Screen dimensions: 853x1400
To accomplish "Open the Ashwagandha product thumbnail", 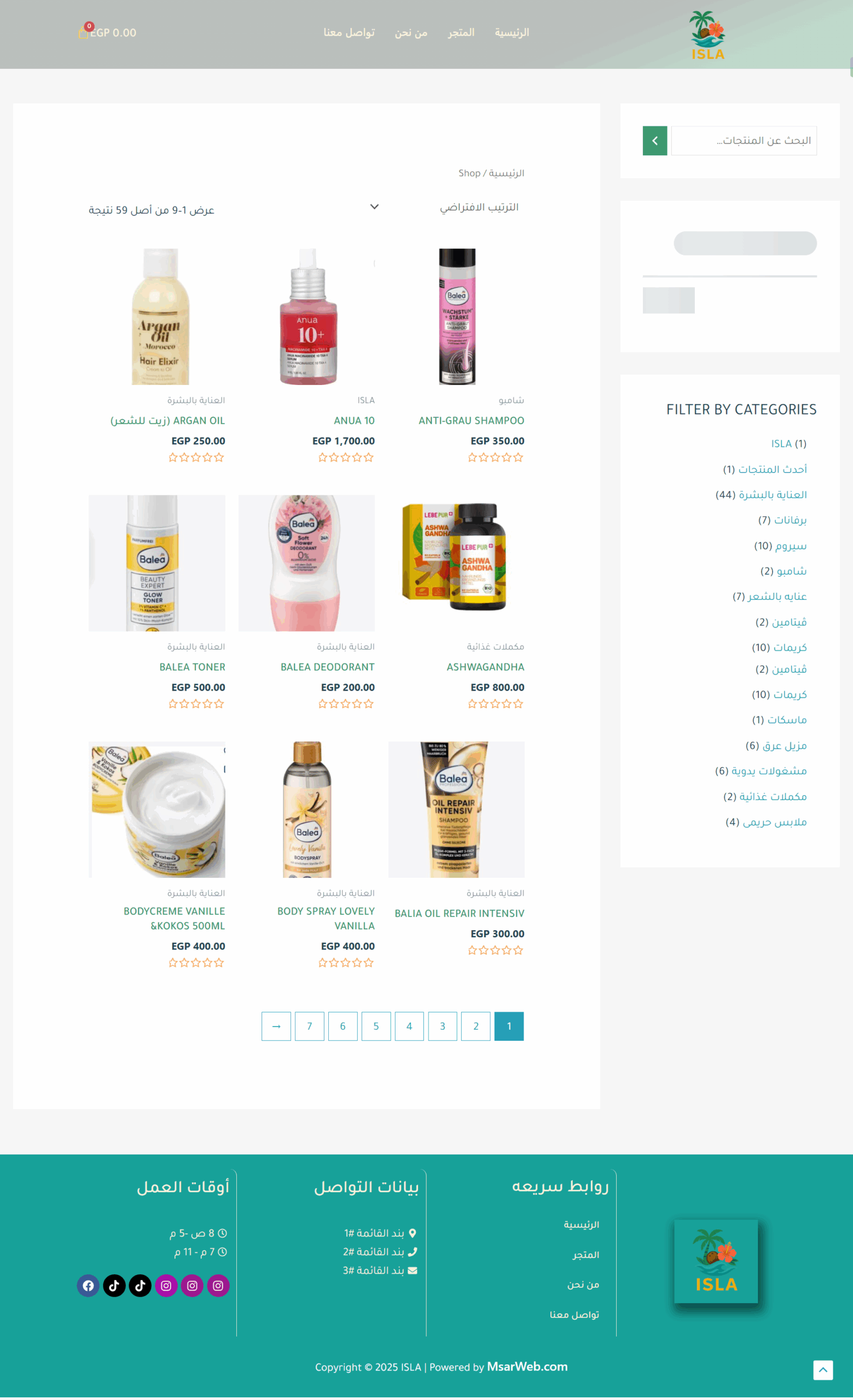I will [456, 563].
